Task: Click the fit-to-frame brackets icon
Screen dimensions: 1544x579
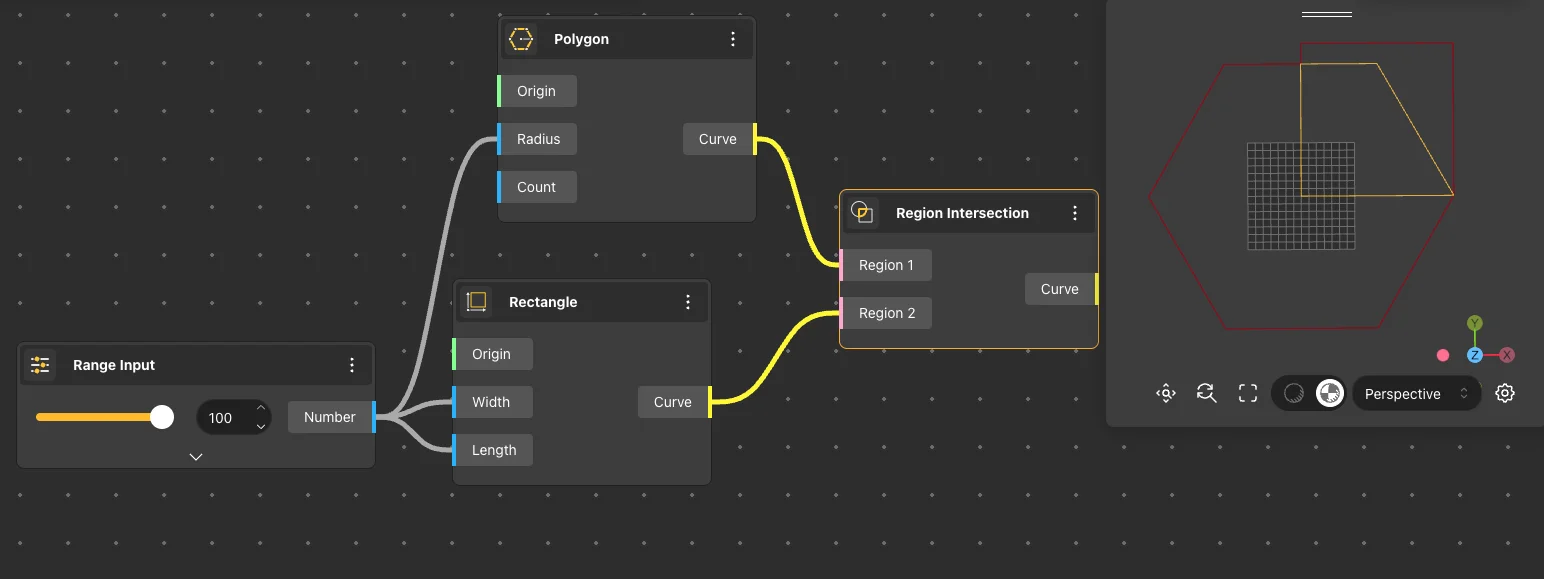Action: click(x=1247, y=393)
